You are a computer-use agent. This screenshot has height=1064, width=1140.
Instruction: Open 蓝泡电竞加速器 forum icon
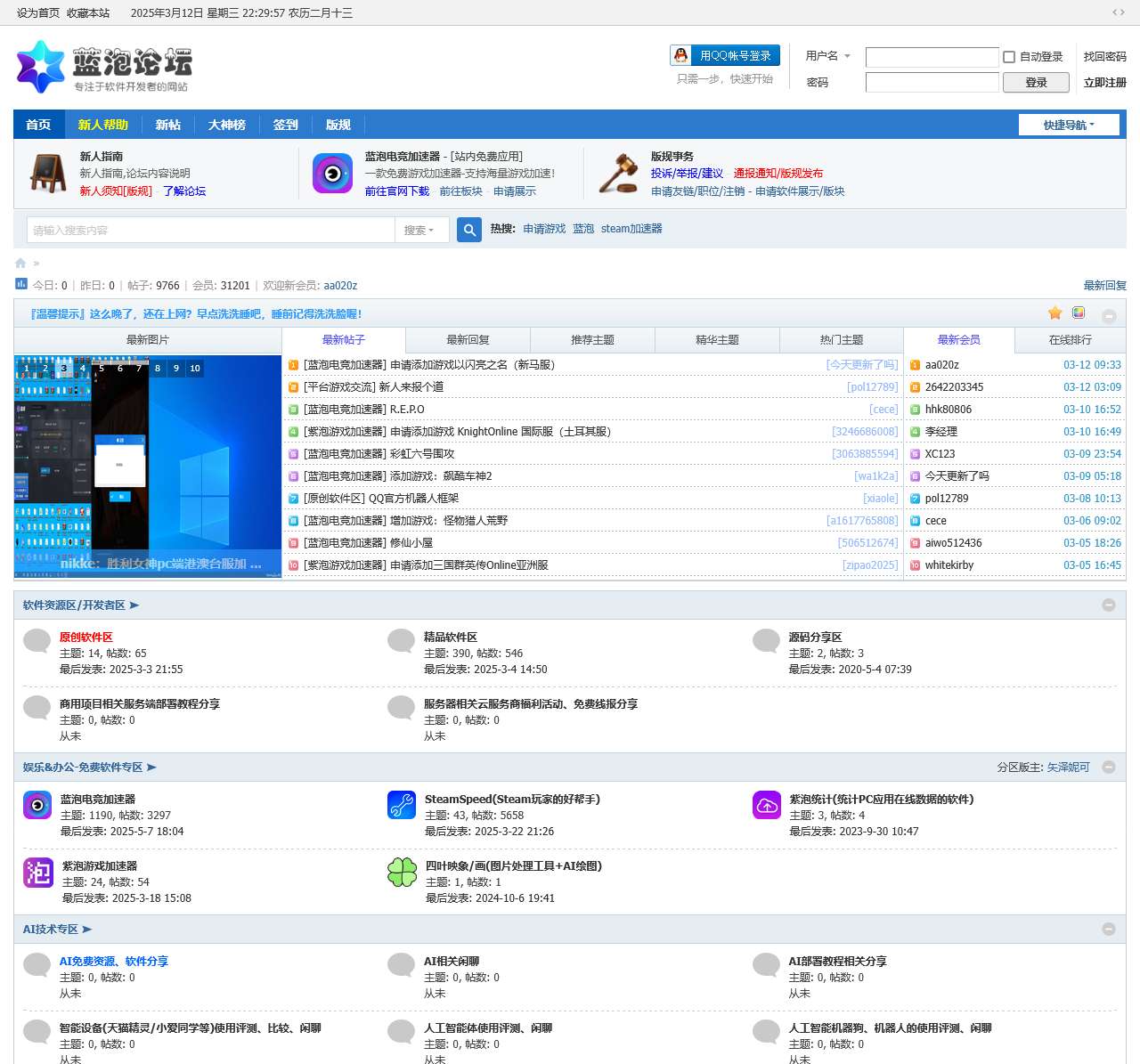coord(37,805)
